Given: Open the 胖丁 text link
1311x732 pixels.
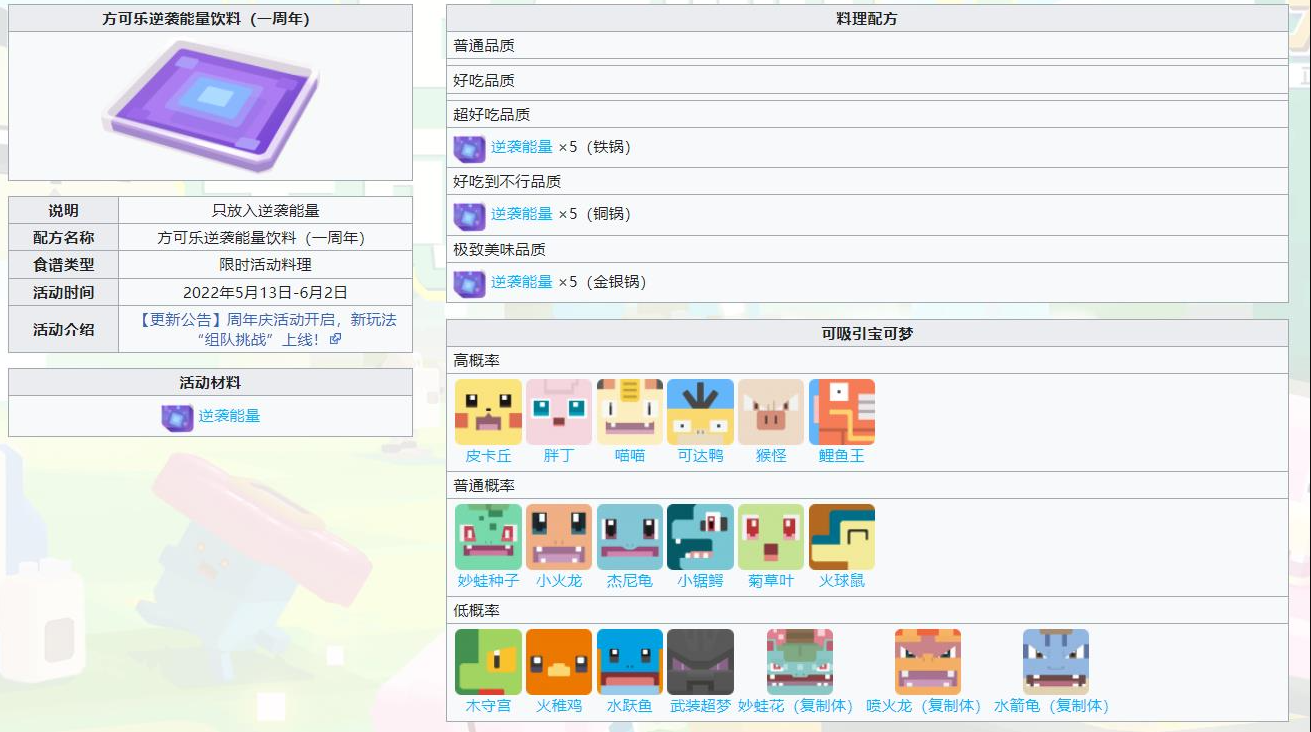Looking at the screenshot, I should [x=559, y=456].
